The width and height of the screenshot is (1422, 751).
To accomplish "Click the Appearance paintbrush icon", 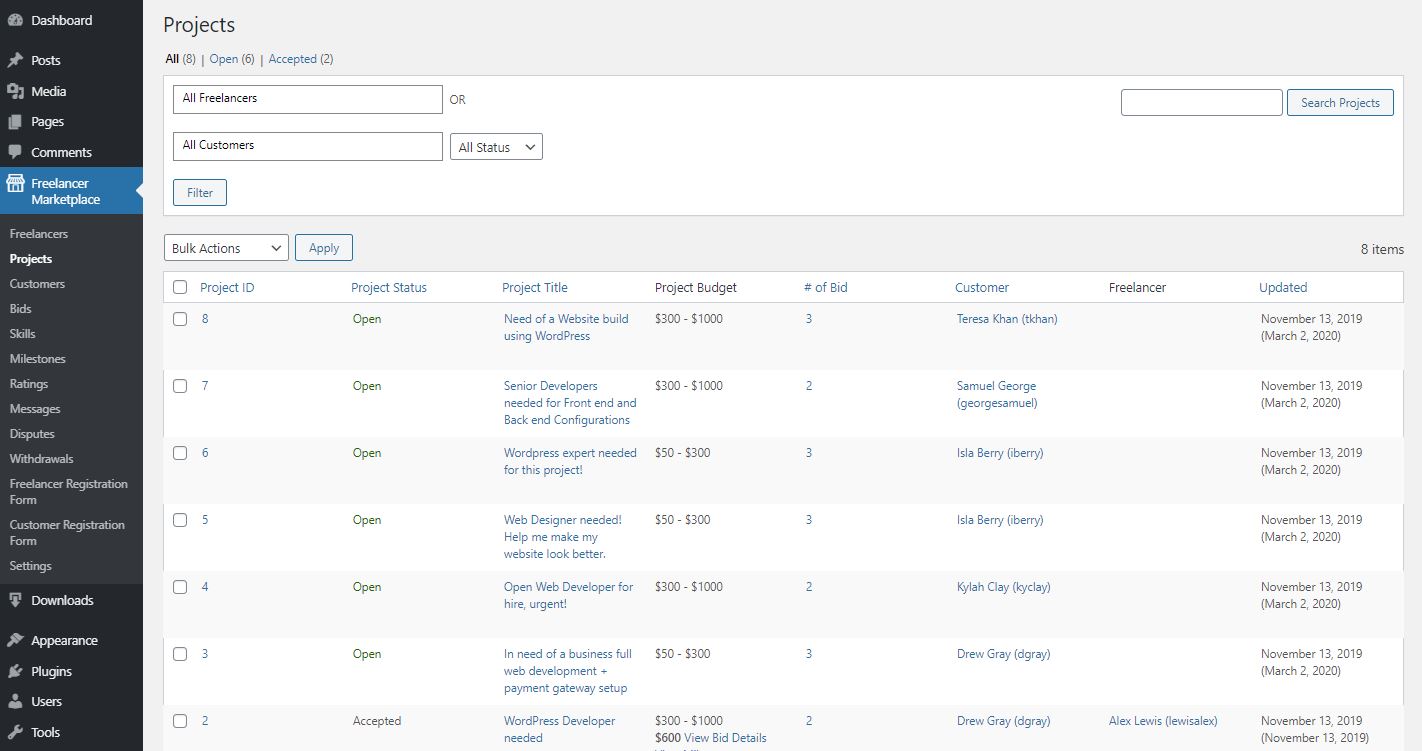I will (x=15, y=640).
